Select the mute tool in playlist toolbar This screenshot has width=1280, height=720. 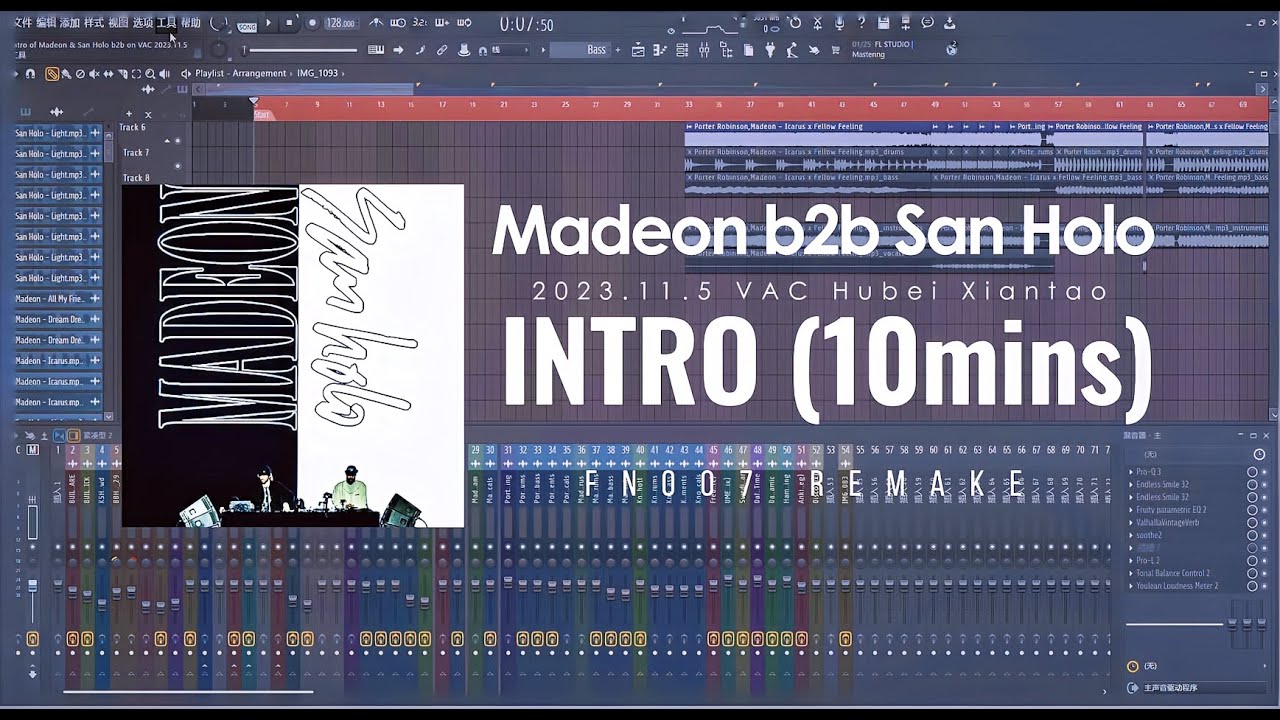click(x=94, y=73)
